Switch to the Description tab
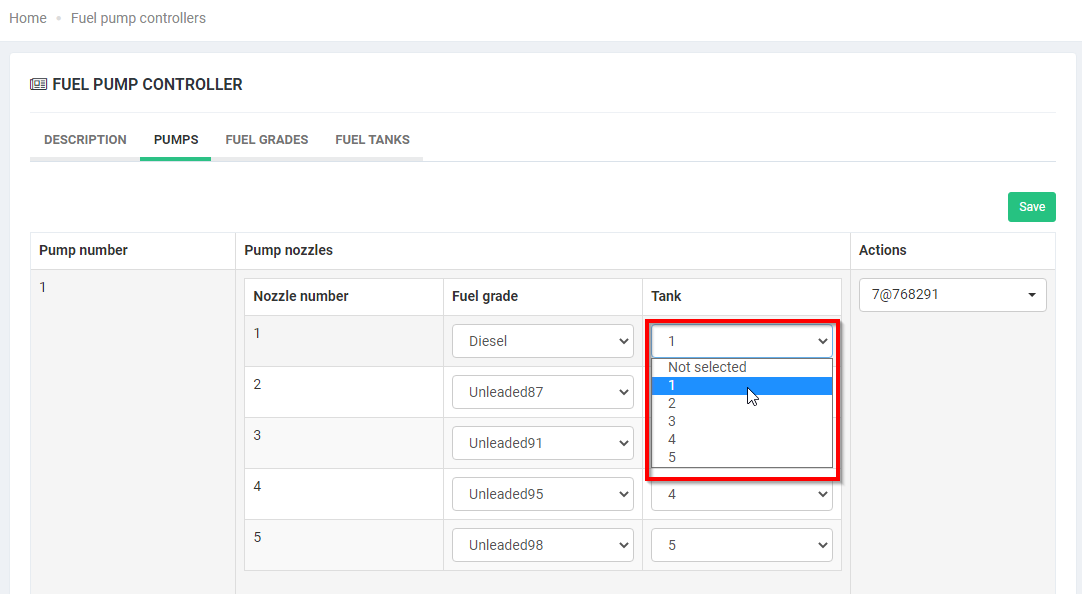 click(85, 140)
